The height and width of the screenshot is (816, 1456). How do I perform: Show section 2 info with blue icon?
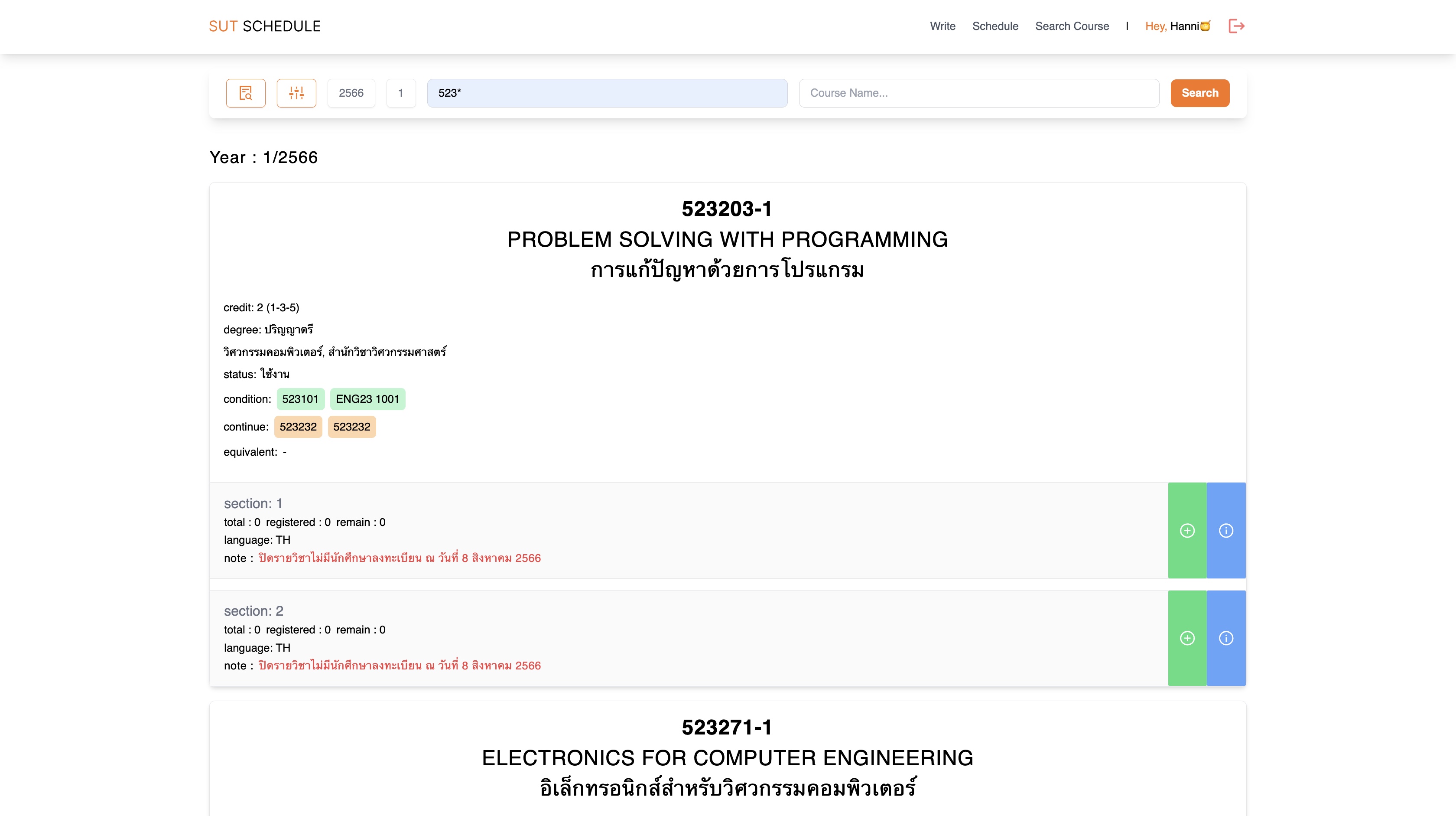click(1225, 638)
